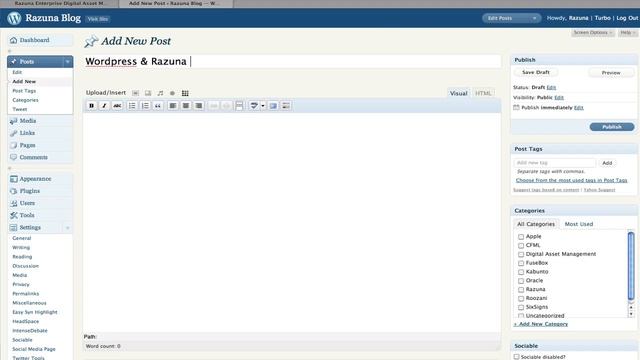Image resolution: width=640 pixels, height=360 pixels.
Task: Toggle the spellchecker icon
Action: click(x=254, y=106)
